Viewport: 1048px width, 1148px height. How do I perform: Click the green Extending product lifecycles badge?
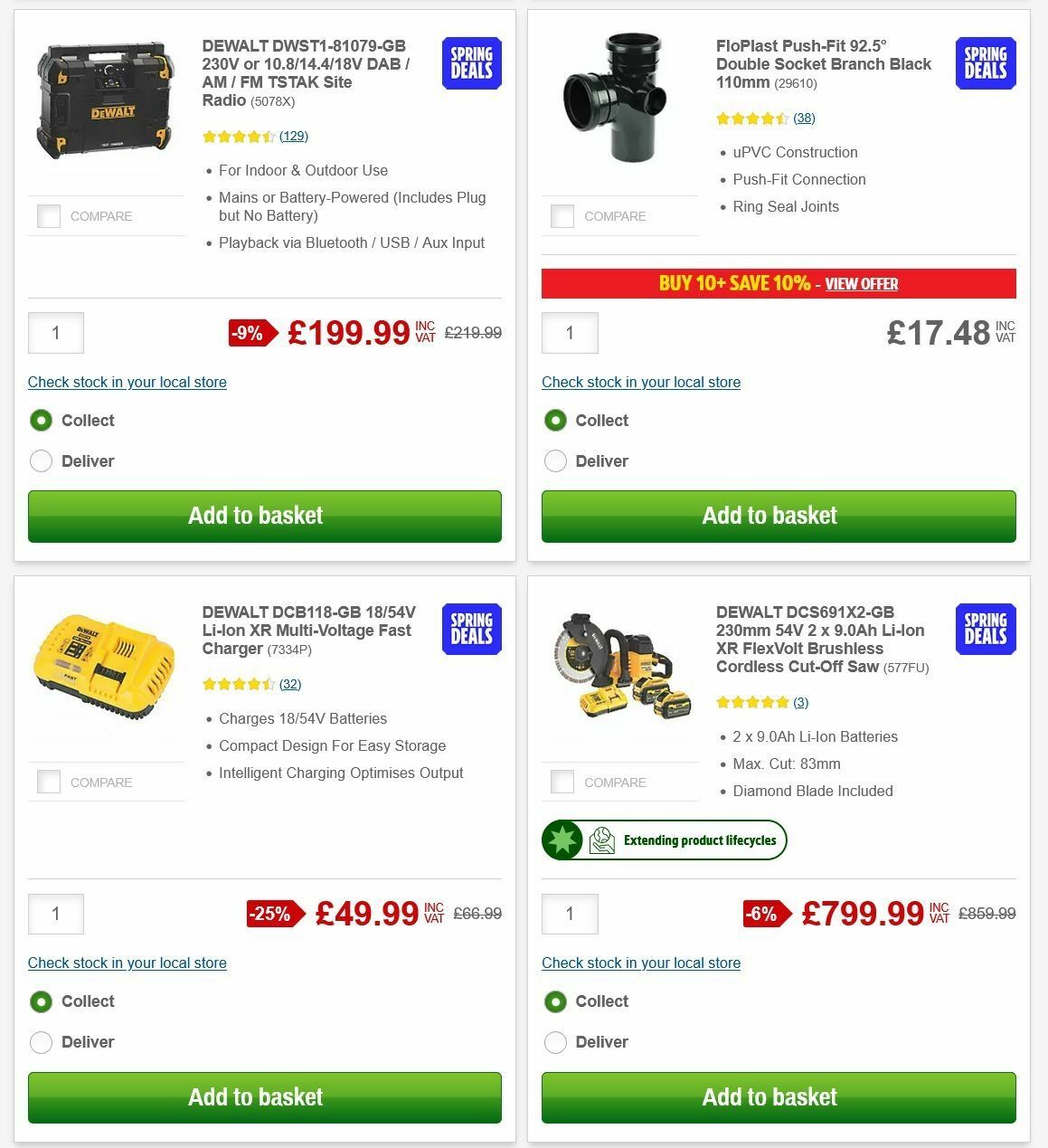pyautogui.click(x=664, y=840)
